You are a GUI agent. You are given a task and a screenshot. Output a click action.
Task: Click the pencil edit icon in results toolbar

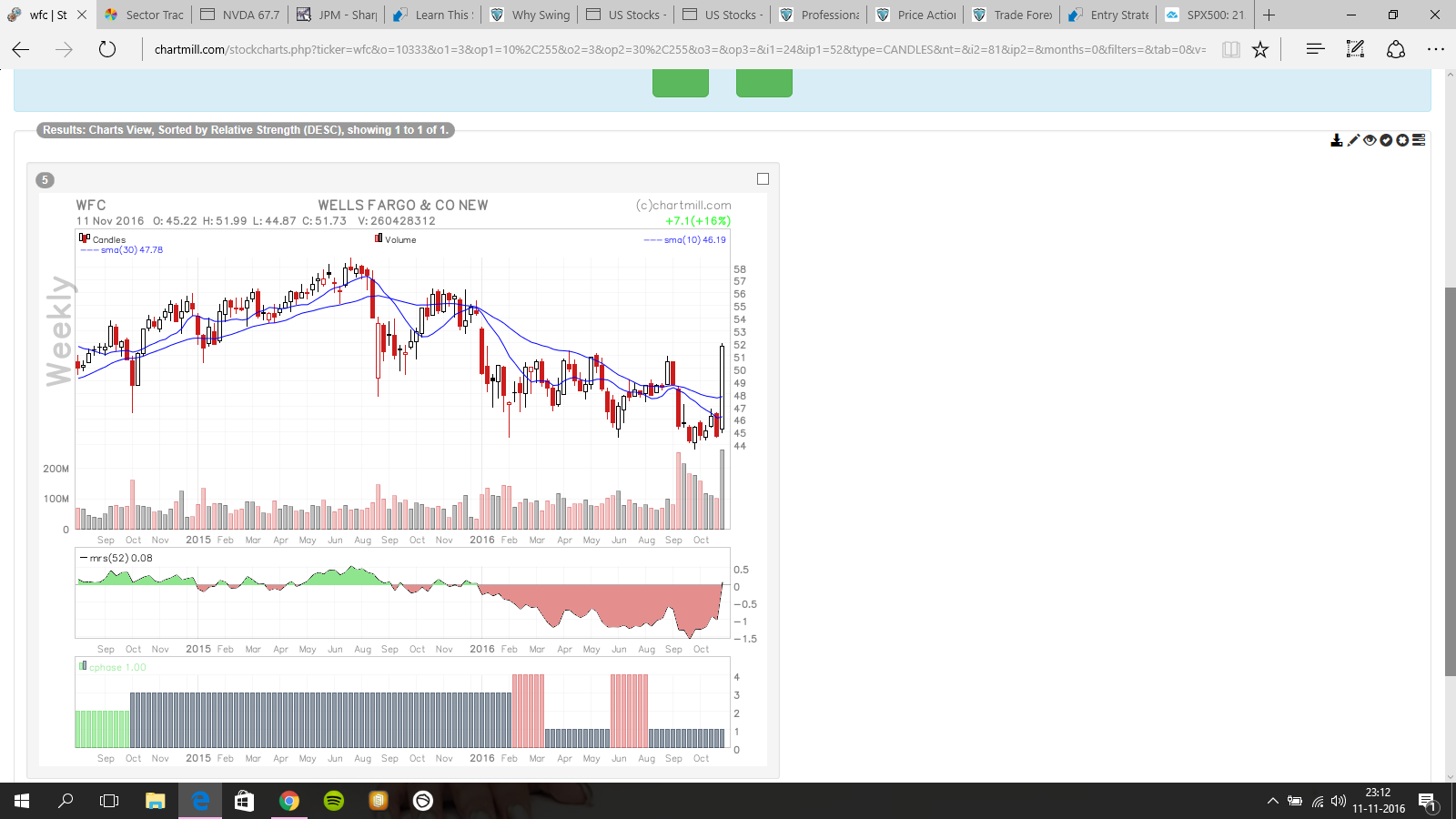pos(1353,140)
